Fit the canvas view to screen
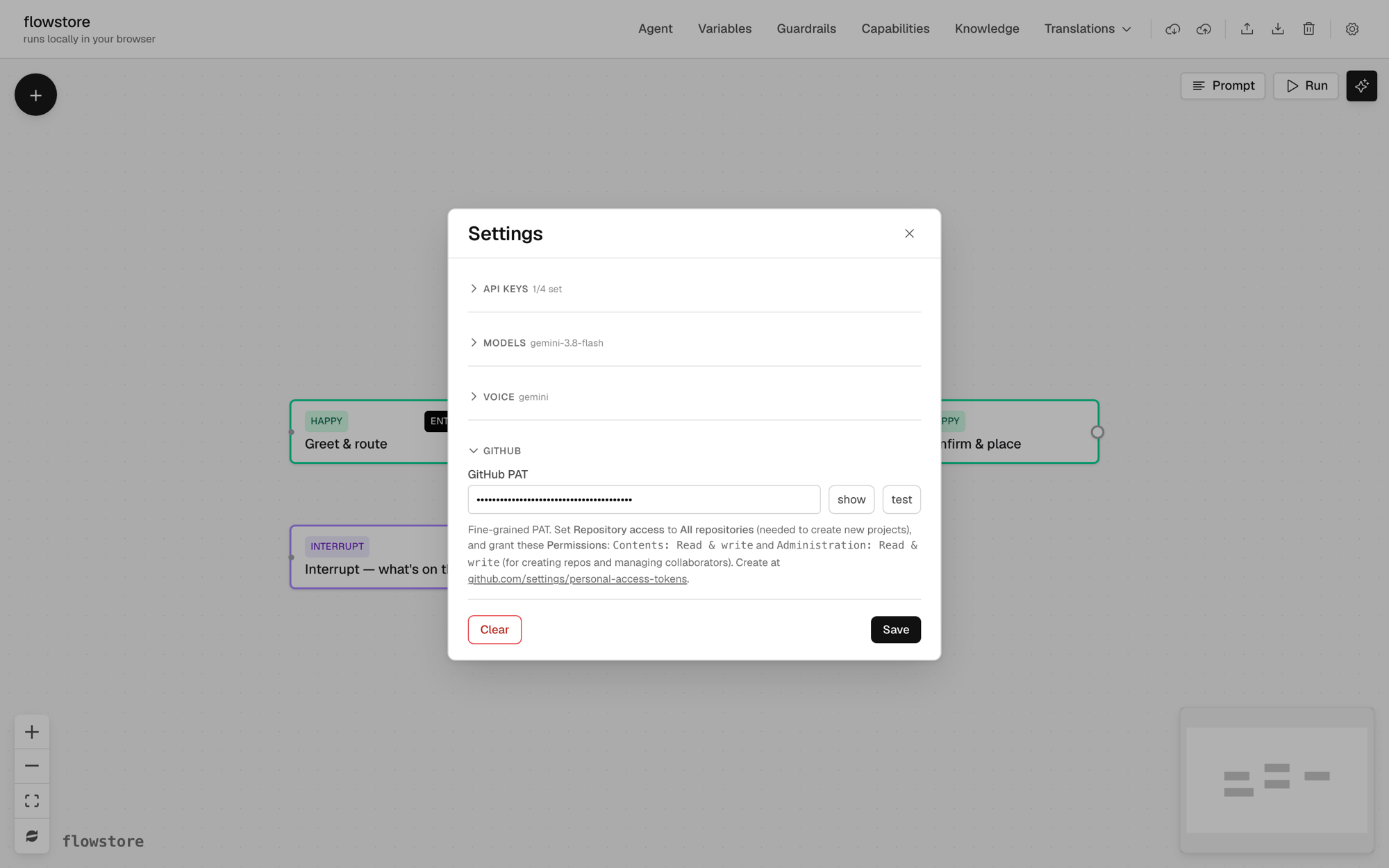Viewport: 1389px width, 868px height. tap(32, 801)
